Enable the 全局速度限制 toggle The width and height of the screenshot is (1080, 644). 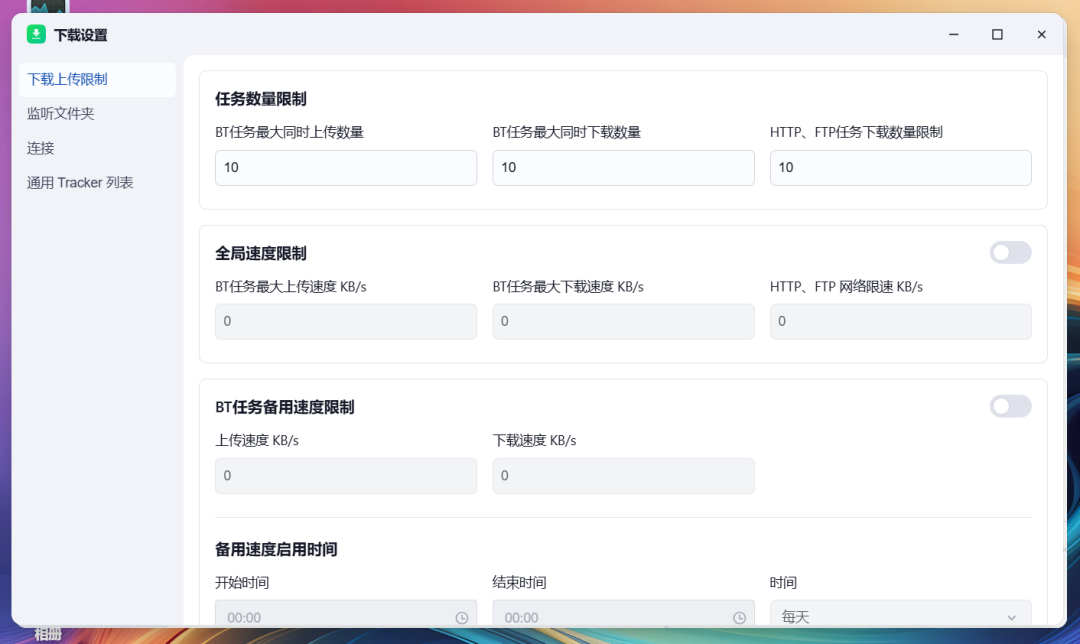coord(1010,253)
